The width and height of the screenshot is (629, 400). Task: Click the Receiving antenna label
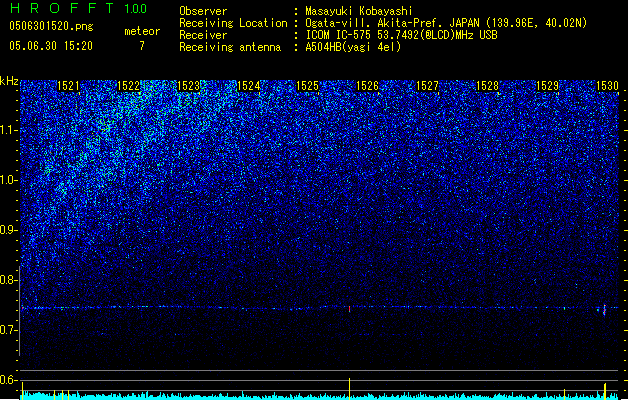[230, 47]
